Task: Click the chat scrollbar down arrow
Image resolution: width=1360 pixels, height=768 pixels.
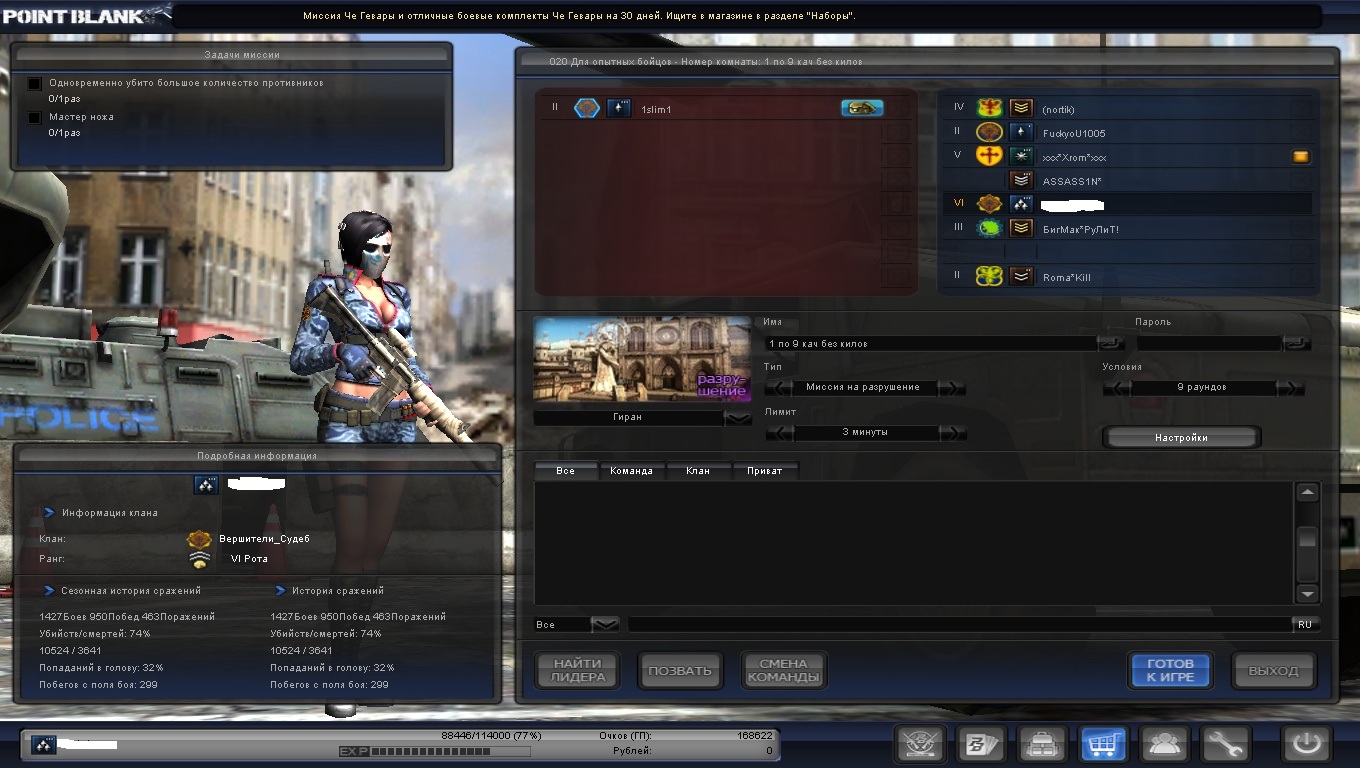Action: 1307,593
